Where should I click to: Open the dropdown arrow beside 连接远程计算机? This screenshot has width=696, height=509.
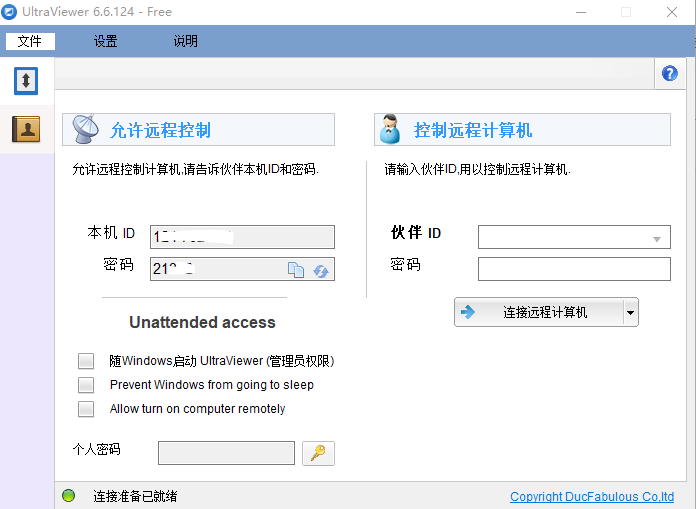630,313
